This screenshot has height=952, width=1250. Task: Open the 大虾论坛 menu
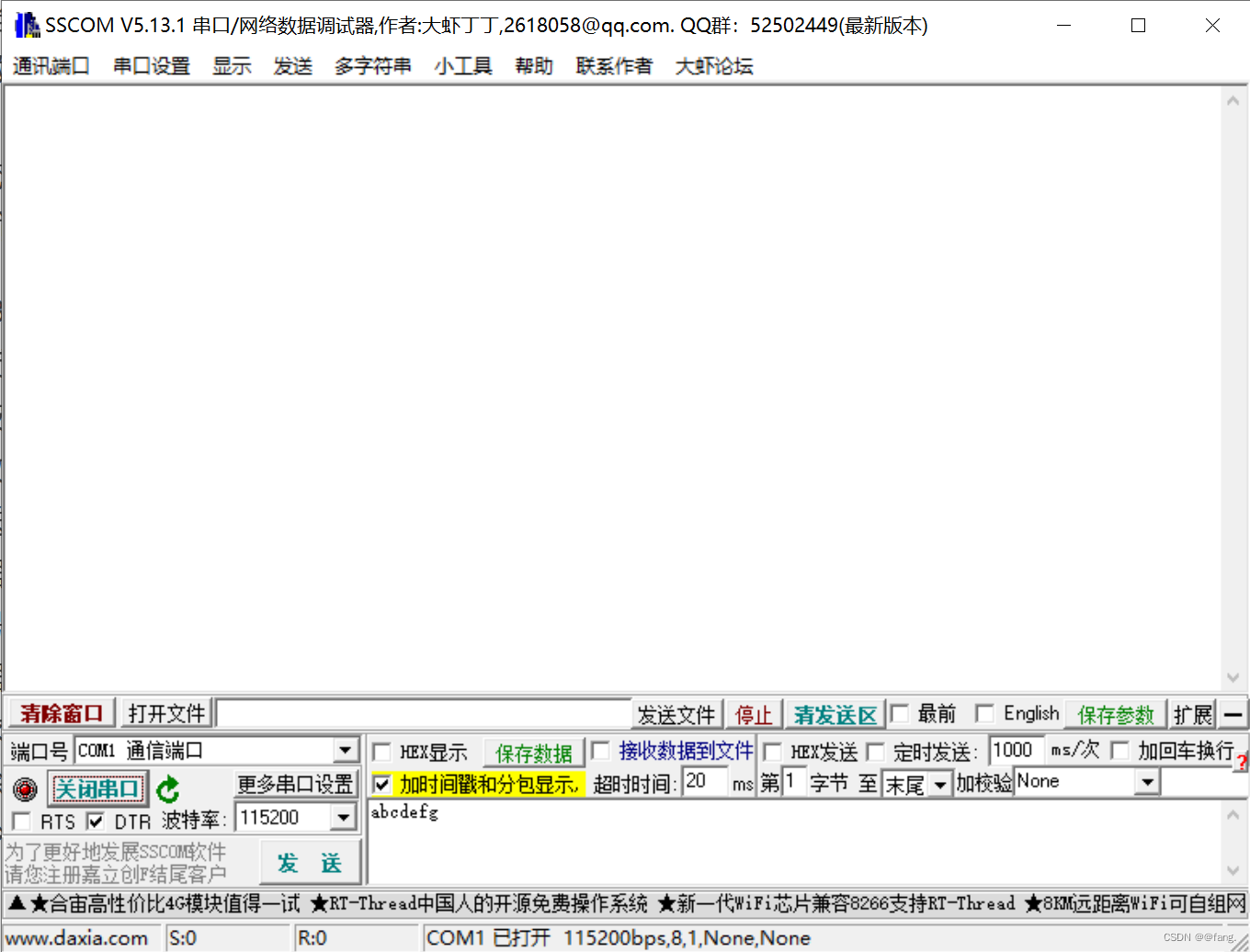coord(714,66)
